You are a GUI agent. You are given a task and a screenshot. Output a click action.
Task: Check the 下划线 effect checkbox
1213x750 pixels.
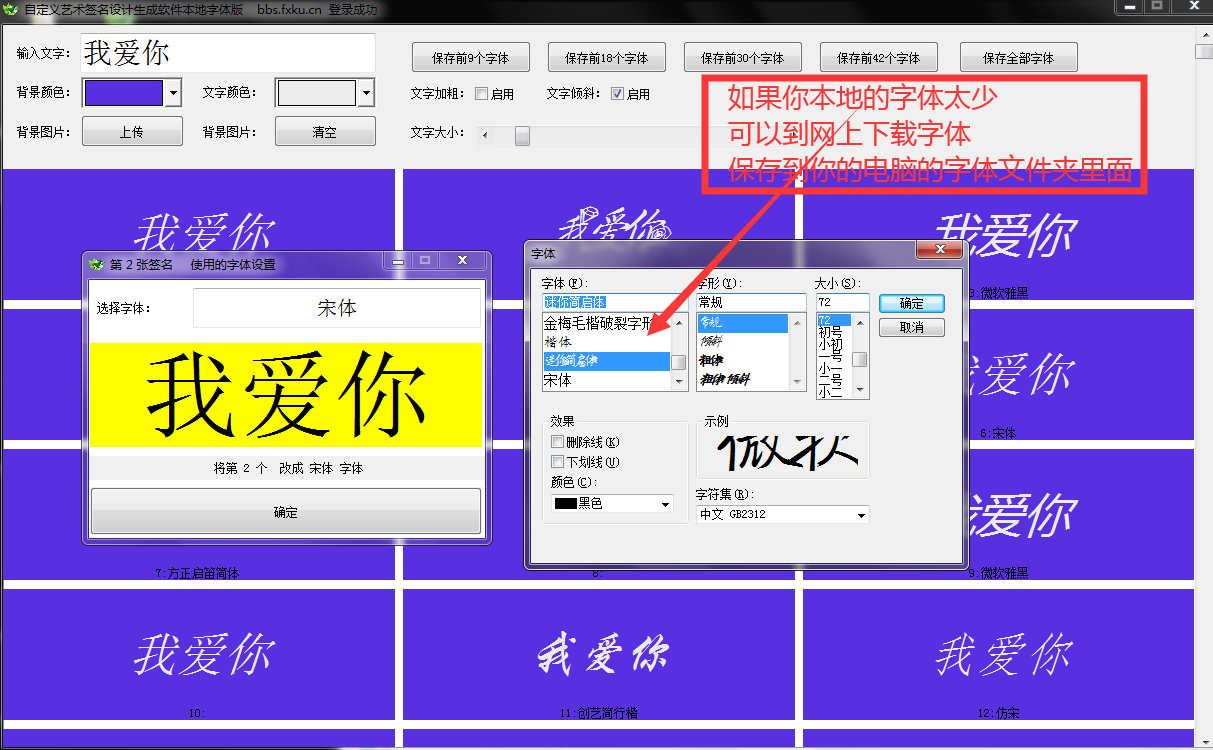558,462
